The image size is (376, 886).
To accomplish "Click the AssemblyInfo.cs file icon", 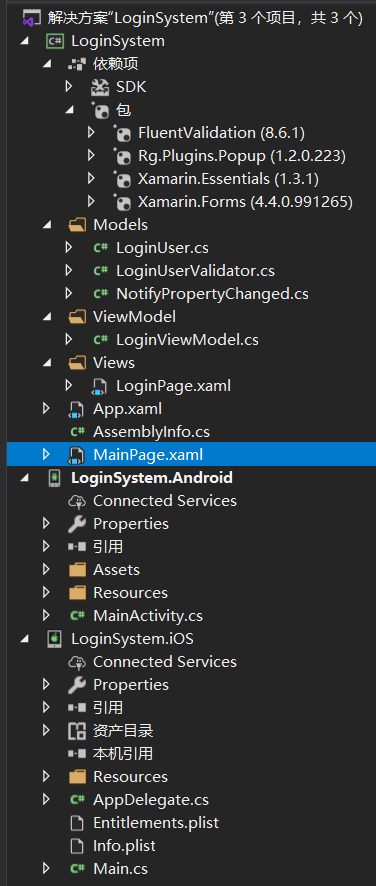I will click(77, 432).
